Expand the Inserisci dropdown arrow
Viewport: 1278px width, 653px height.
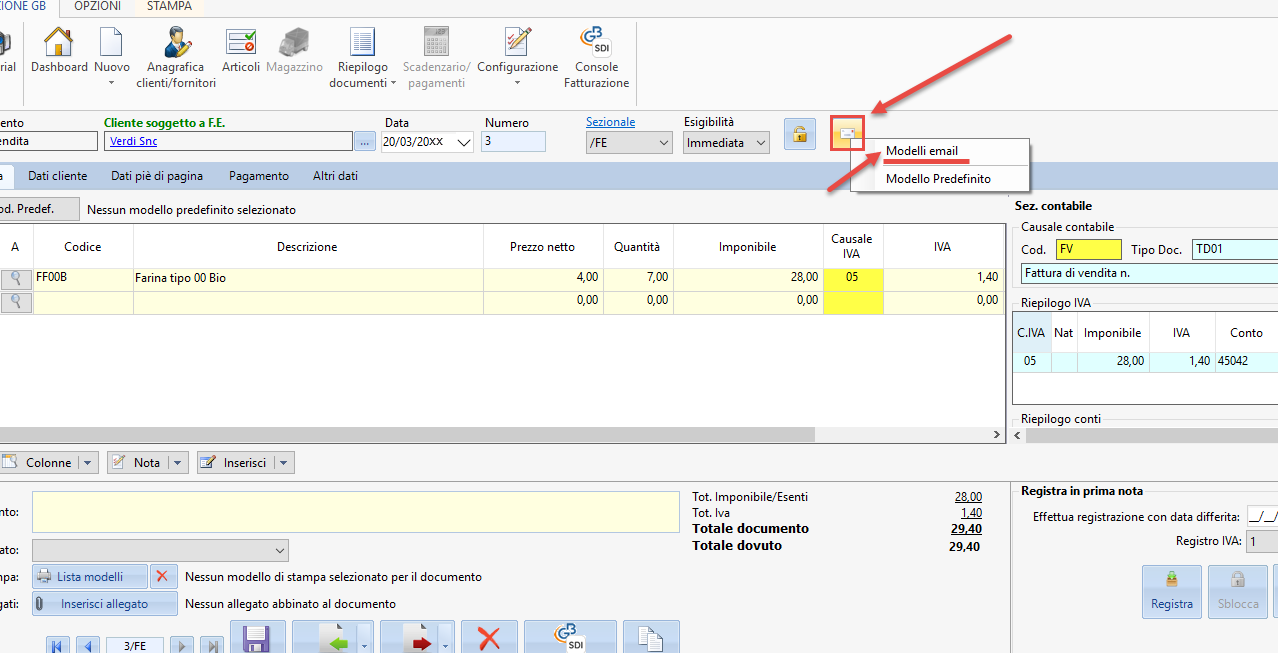point(284,463)
